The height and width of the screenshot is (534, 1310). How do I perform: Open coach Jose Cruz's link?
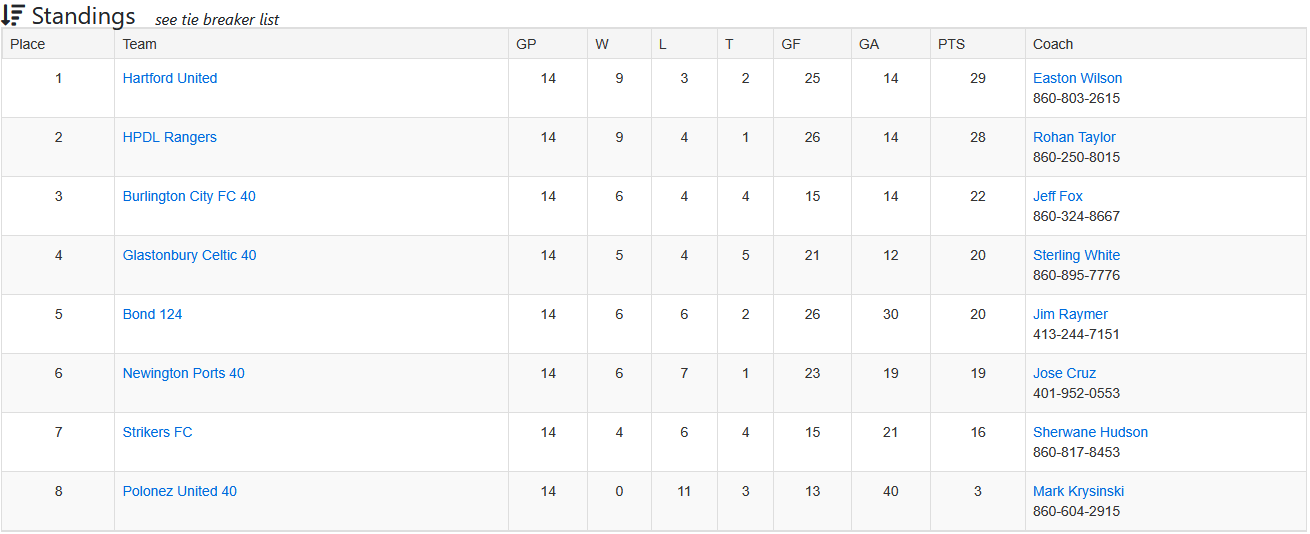coord(1064,373)
